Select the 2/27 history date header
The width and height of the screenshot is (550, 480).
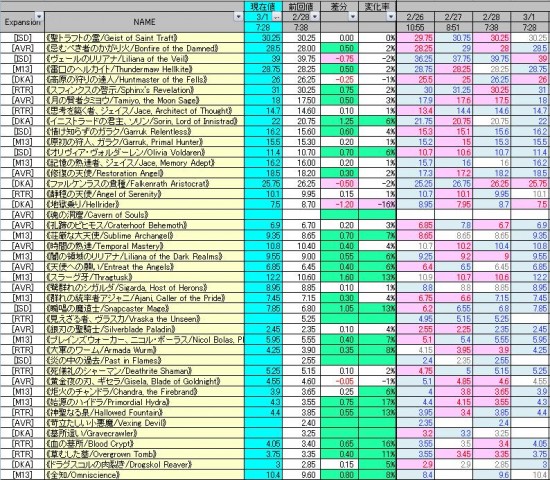point(453,17)
